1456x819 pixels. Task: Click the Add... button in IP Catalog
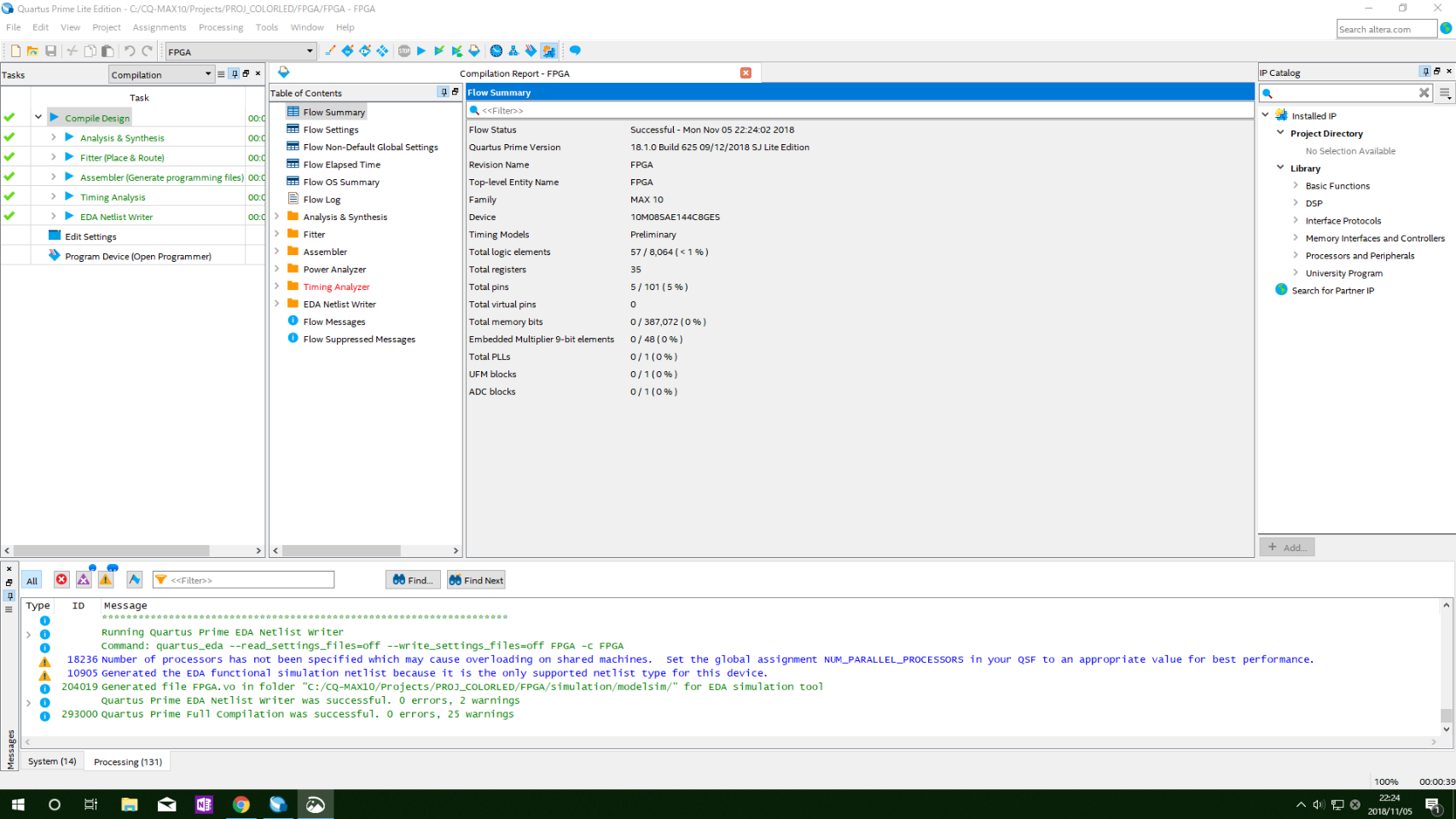(1287, 548)
